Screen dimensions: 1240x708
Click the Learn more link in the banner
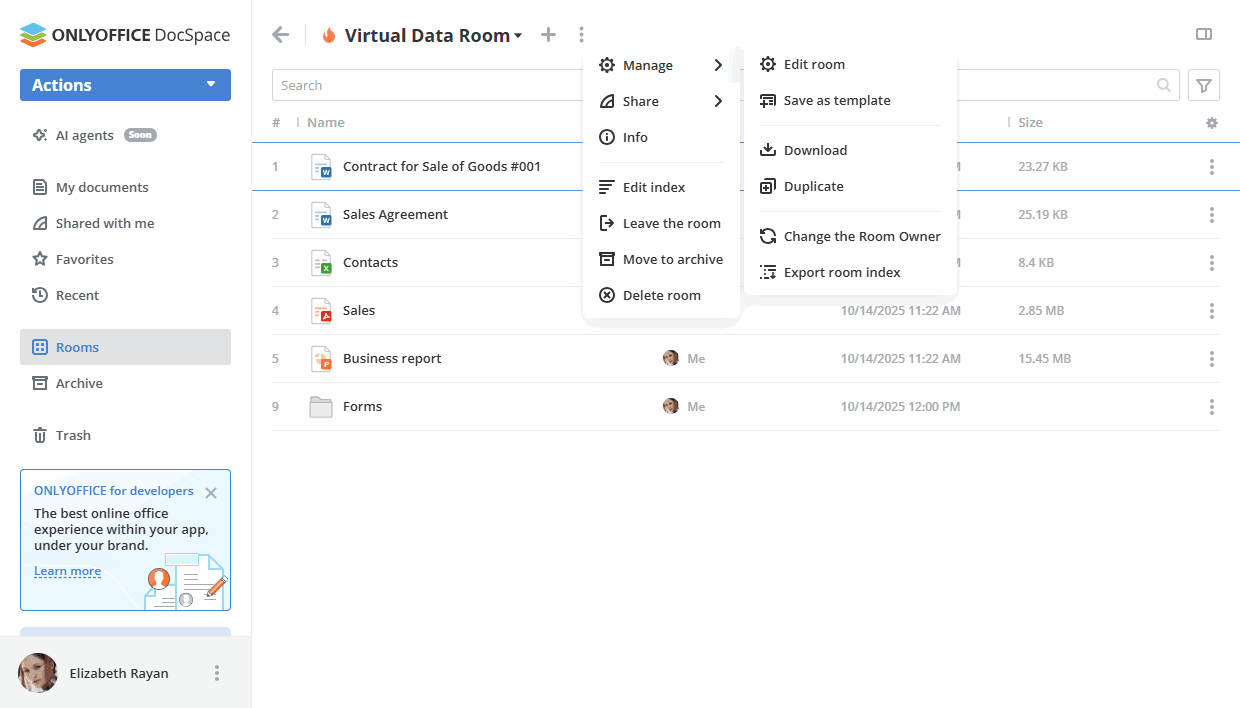coord(67,571)
